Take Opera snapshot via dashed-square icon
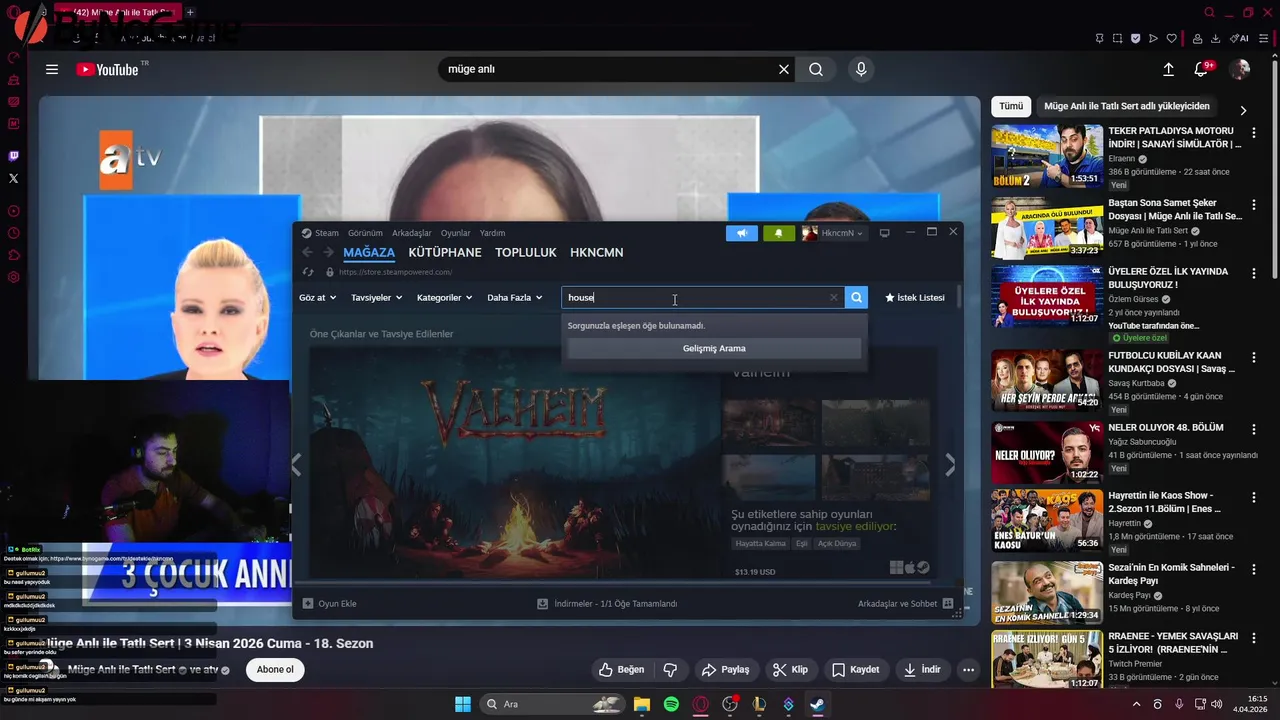 coord(1117,39)
